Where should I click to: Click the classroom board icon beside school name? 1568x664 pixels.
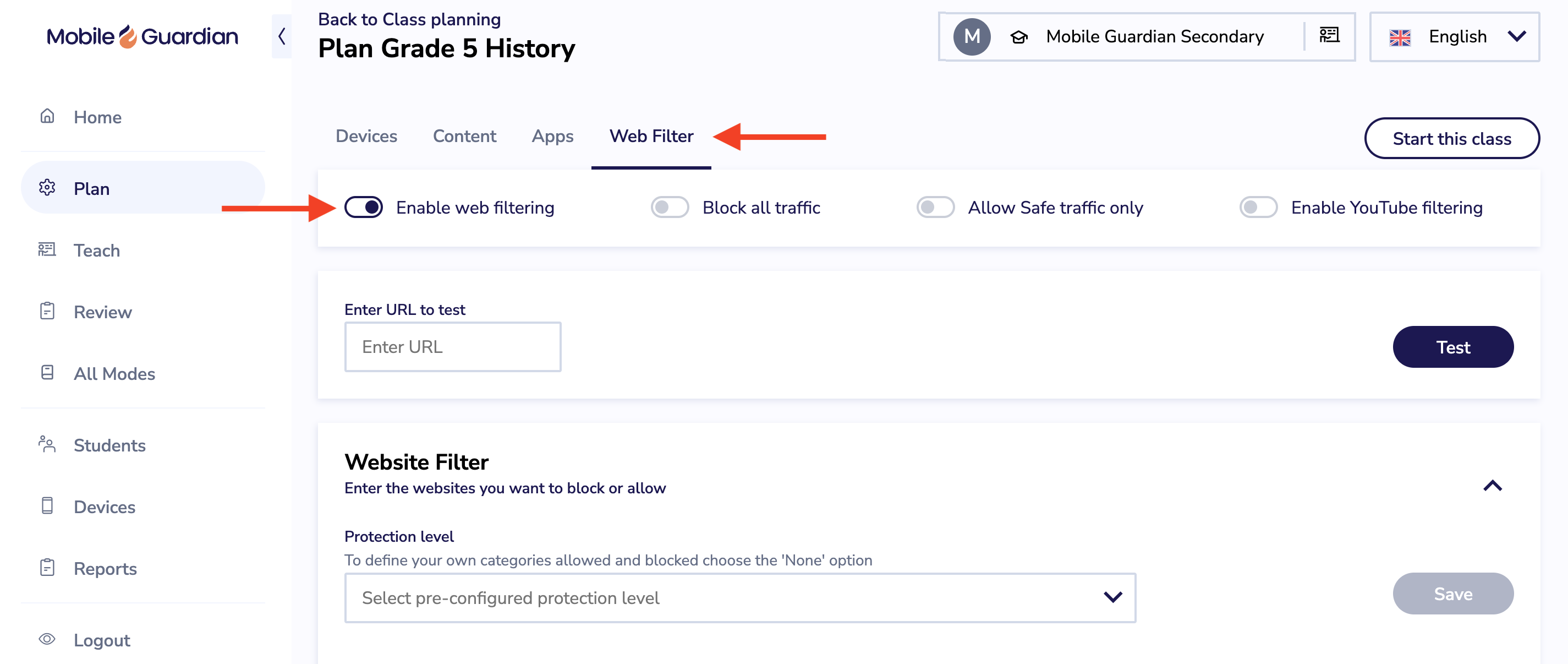coord(1329,35)
